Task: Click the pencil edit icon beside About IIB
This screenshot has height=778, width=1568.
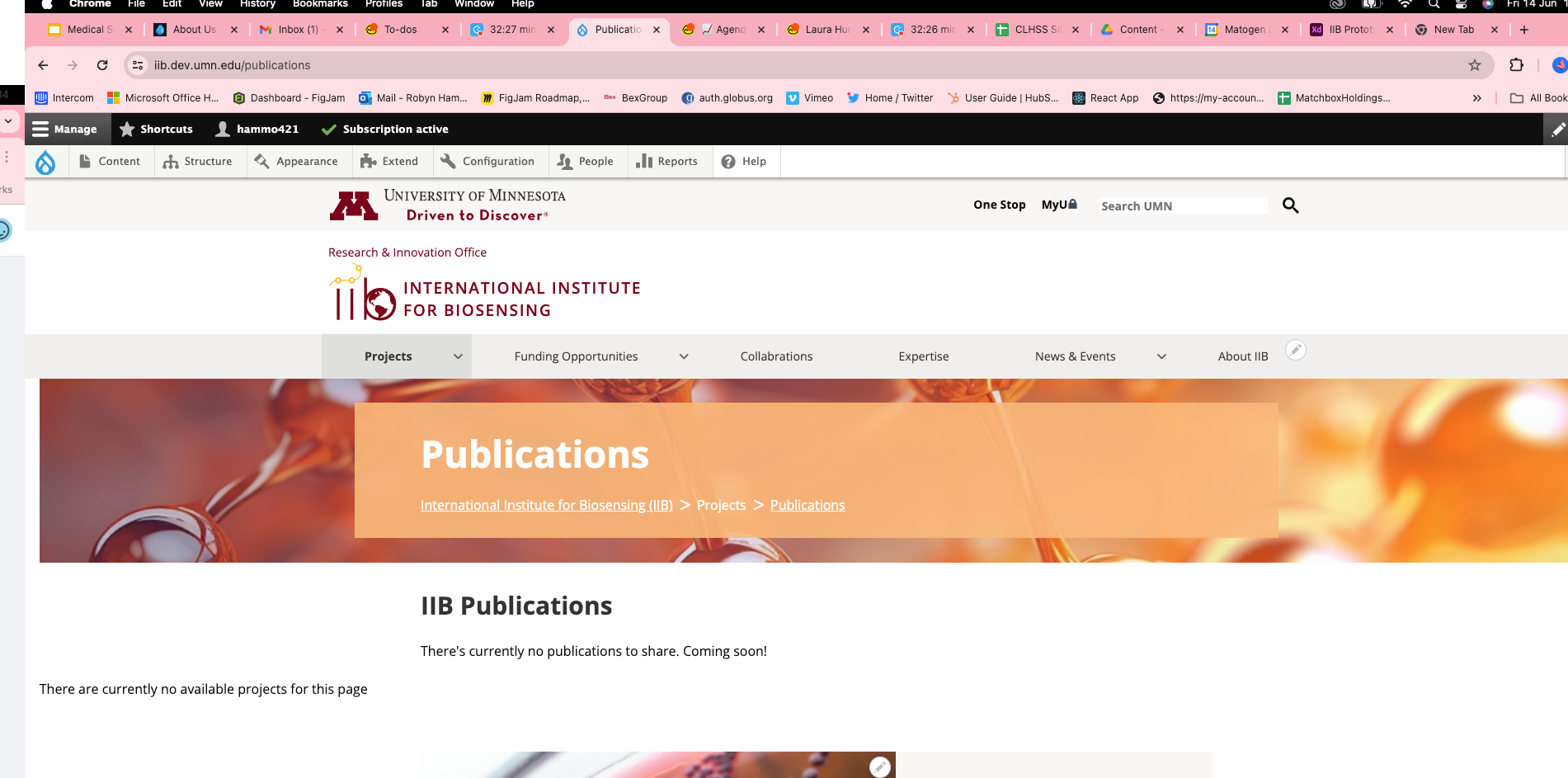Action: pyautogui.click(x=1296, y=350)
